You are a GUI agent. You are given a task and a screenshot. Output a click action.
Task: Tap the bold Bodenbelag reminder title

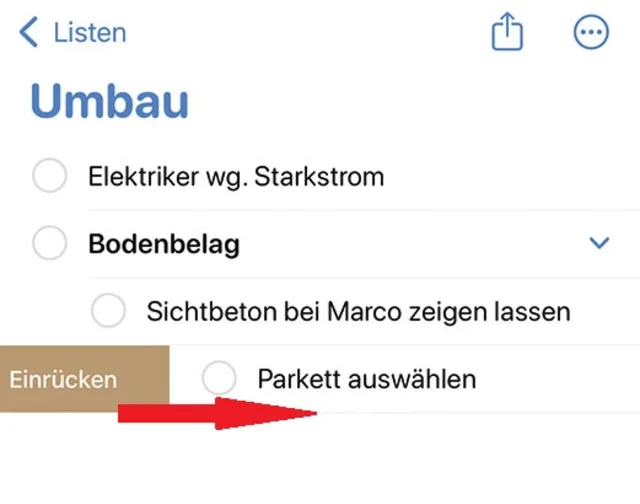[x=164, y=243]
